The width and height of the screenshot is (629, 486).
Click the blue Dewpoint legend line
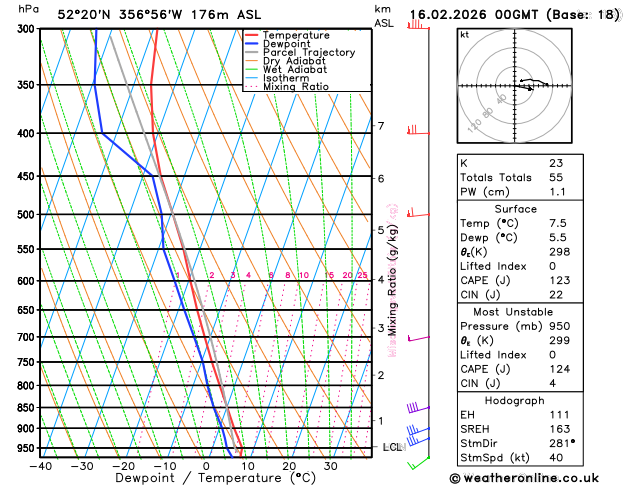click(x=251, y=44)
